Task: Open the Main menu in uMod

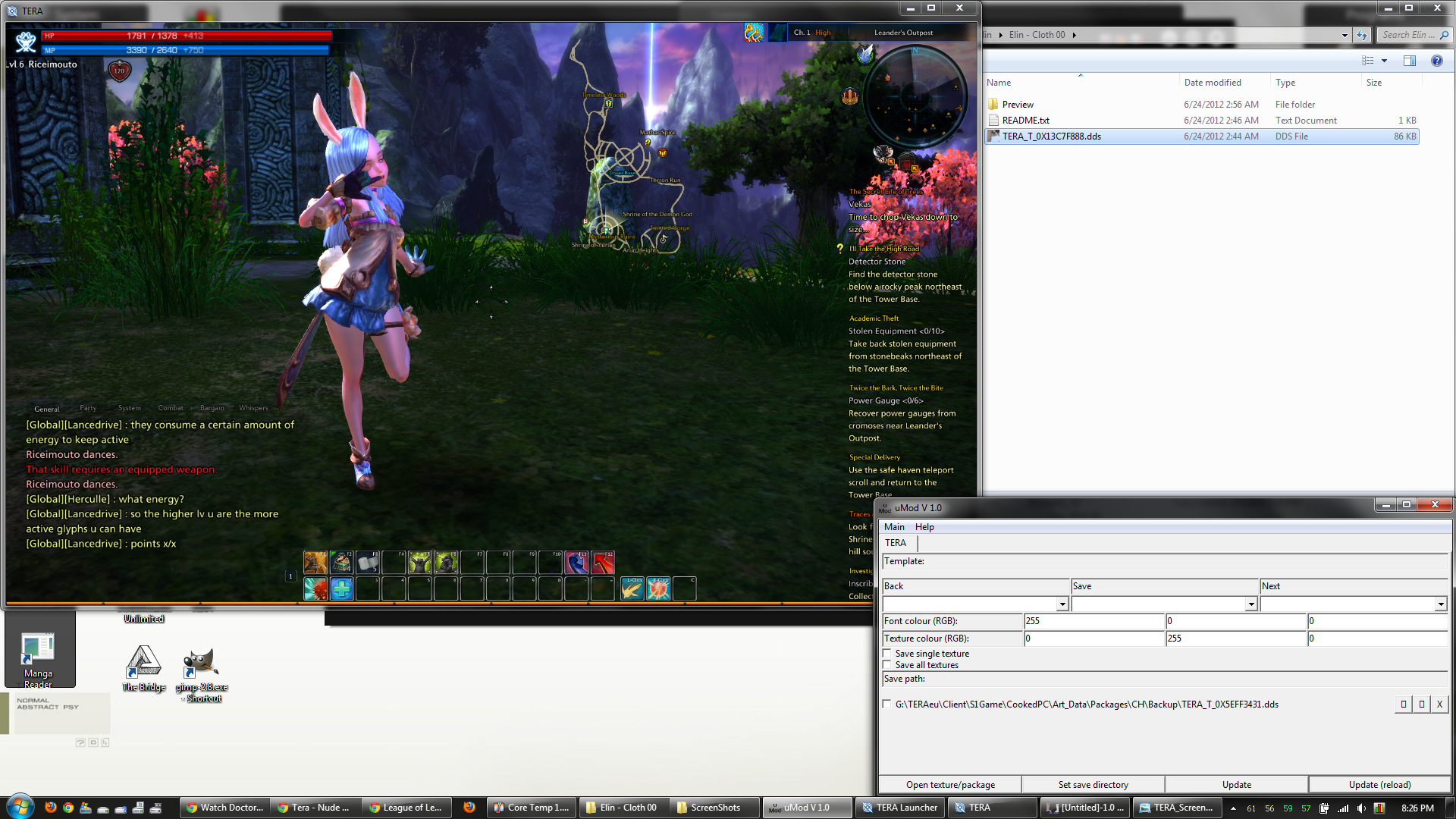Action: (x=894, y=527)
